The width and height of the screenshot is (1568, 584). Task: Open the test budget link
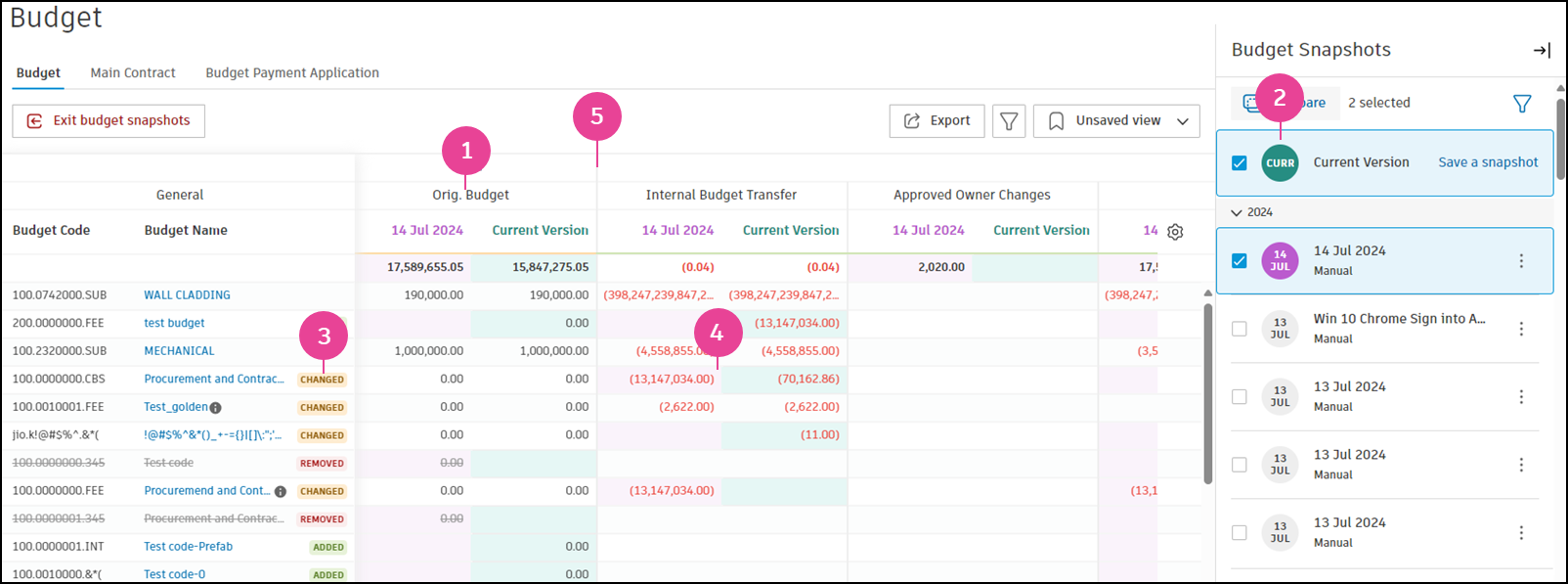click(174, 323)
